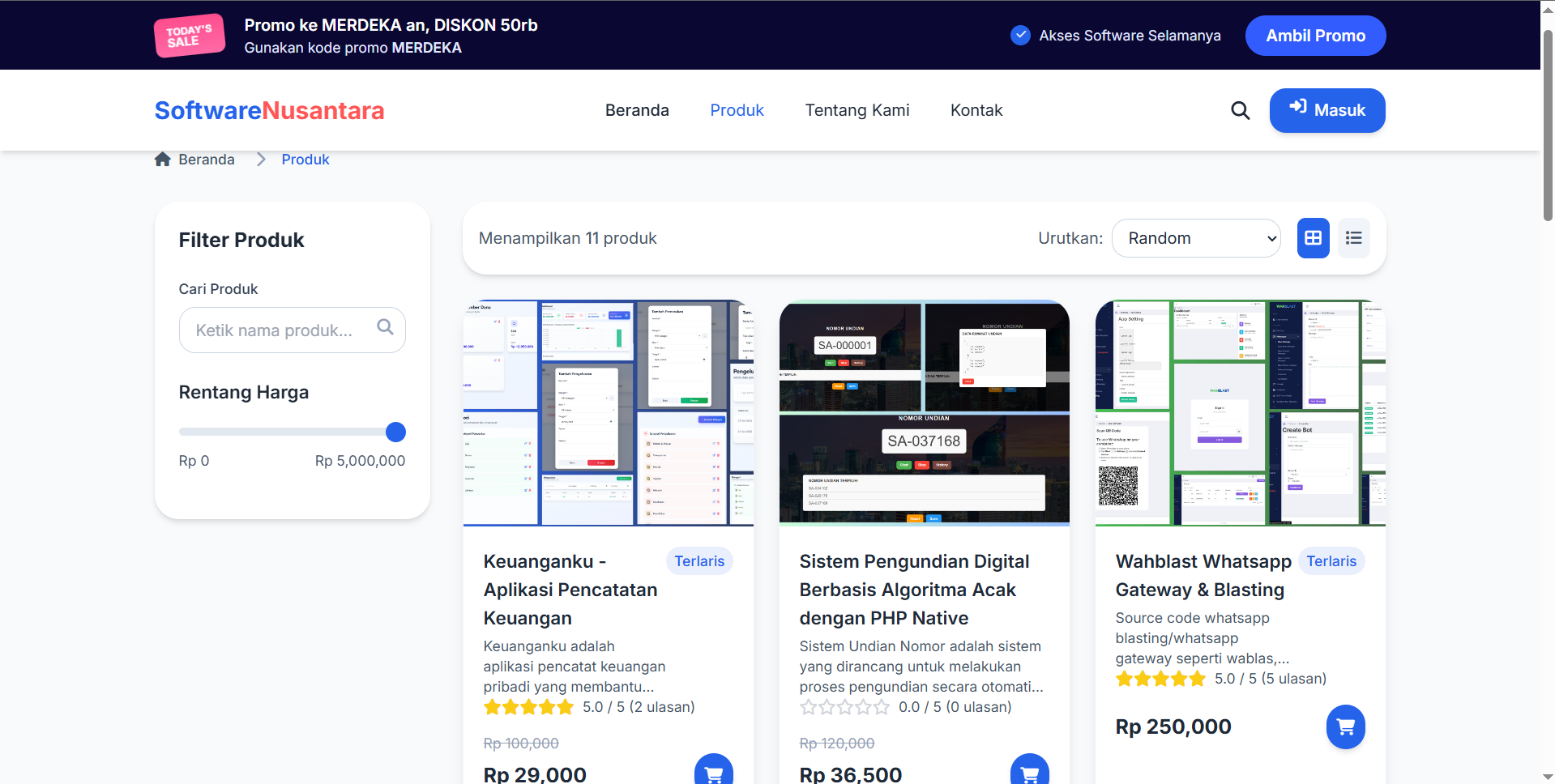This screenshot has height=784, width=1555.
Task: Click the checkmark icon beside Akses Software Selamanya
Action: [1020, 36]
